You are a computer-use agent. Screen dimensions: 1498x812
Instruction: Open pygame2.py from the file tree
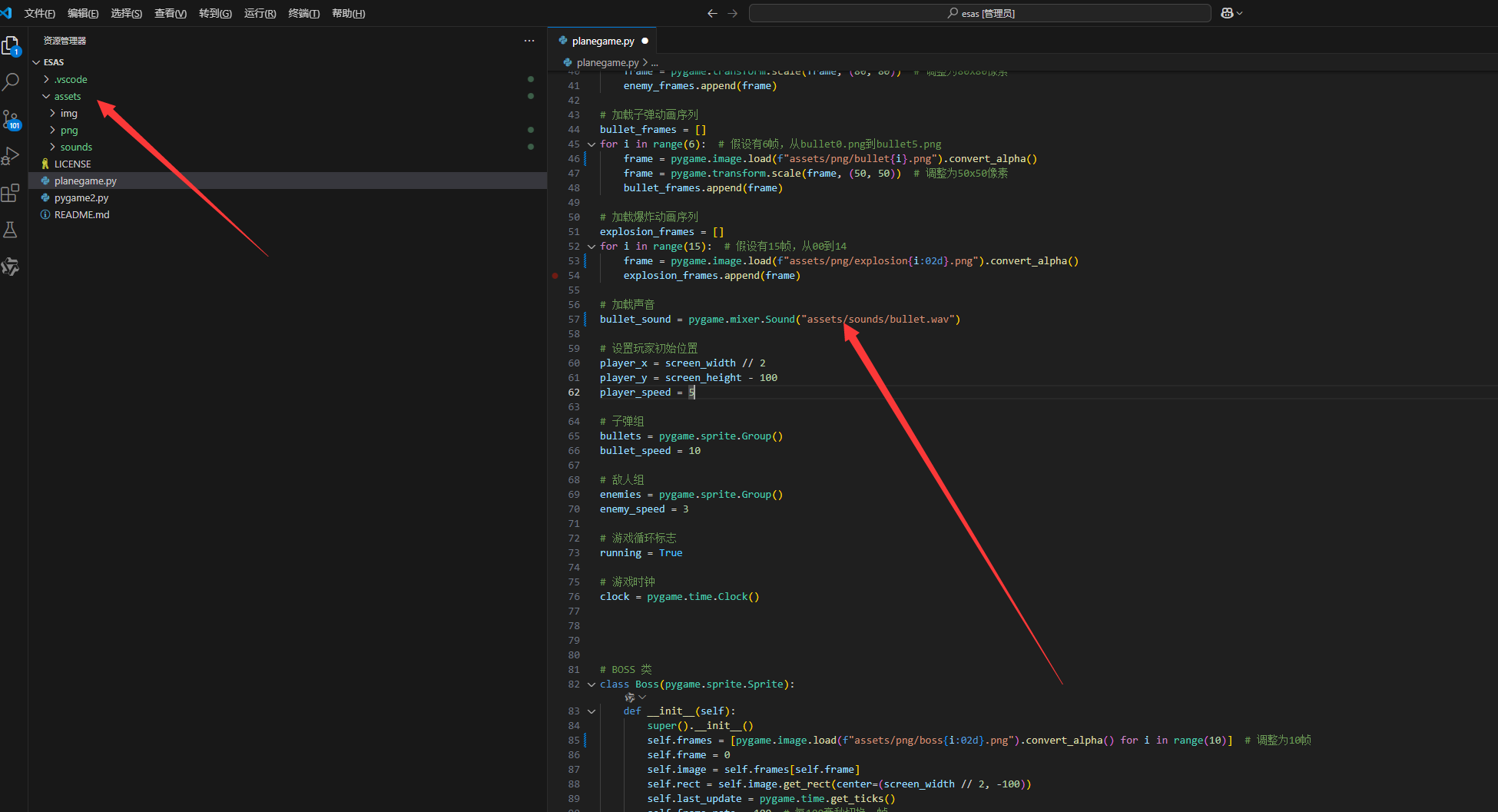[81, 198]
